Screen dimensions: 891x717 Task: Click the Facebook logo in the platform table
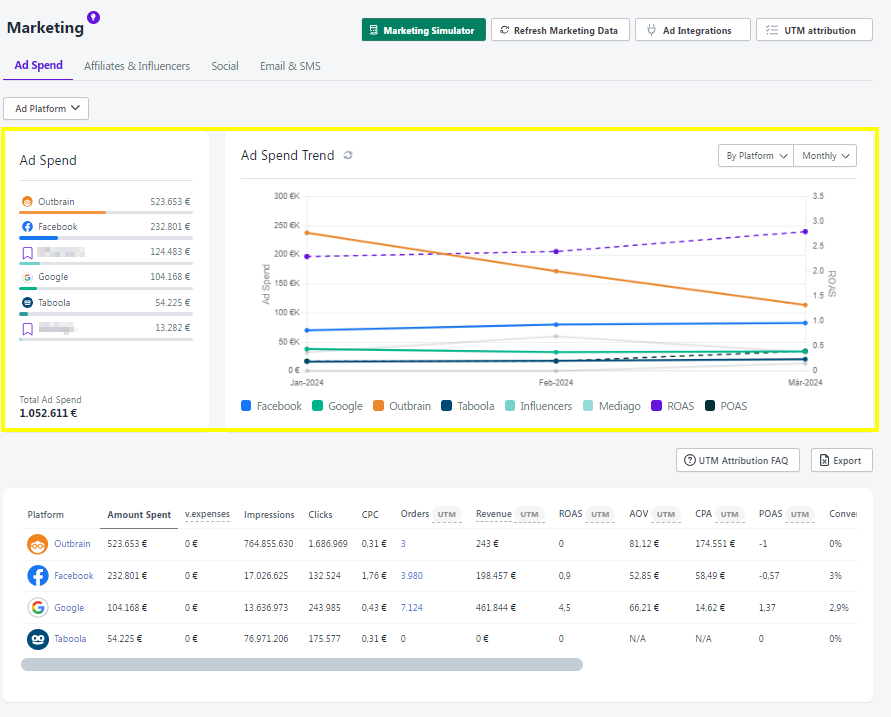[38, 576]
